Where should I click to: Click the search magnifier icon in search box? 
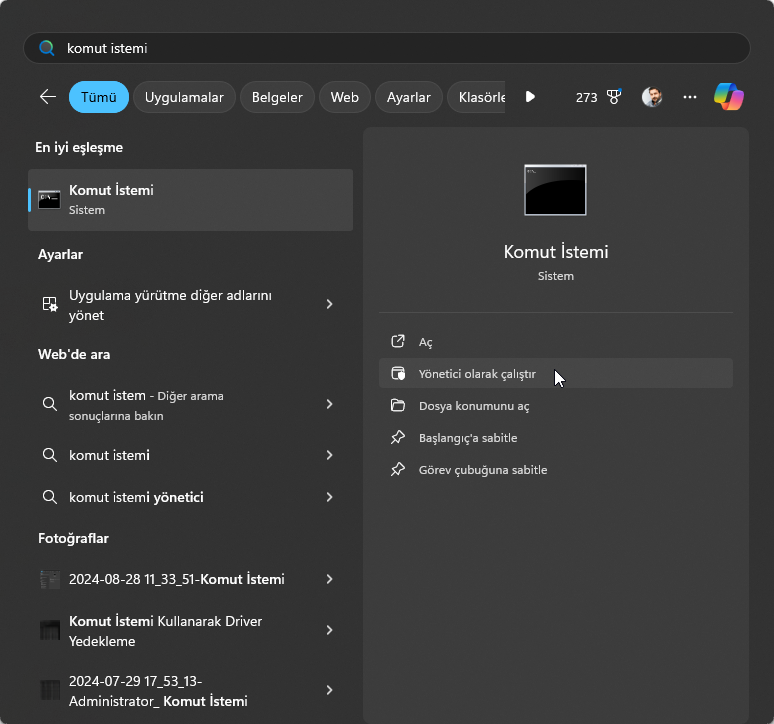coord(46,48)
